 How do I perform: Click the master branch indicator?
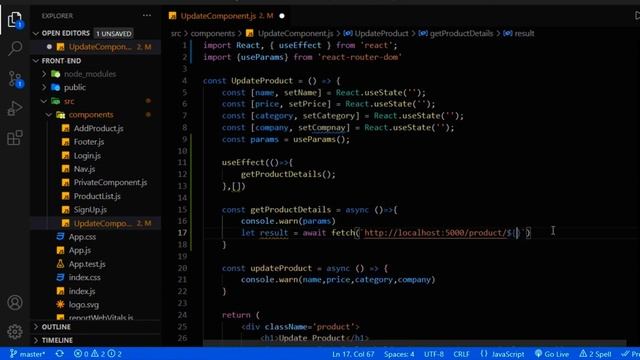27,354
